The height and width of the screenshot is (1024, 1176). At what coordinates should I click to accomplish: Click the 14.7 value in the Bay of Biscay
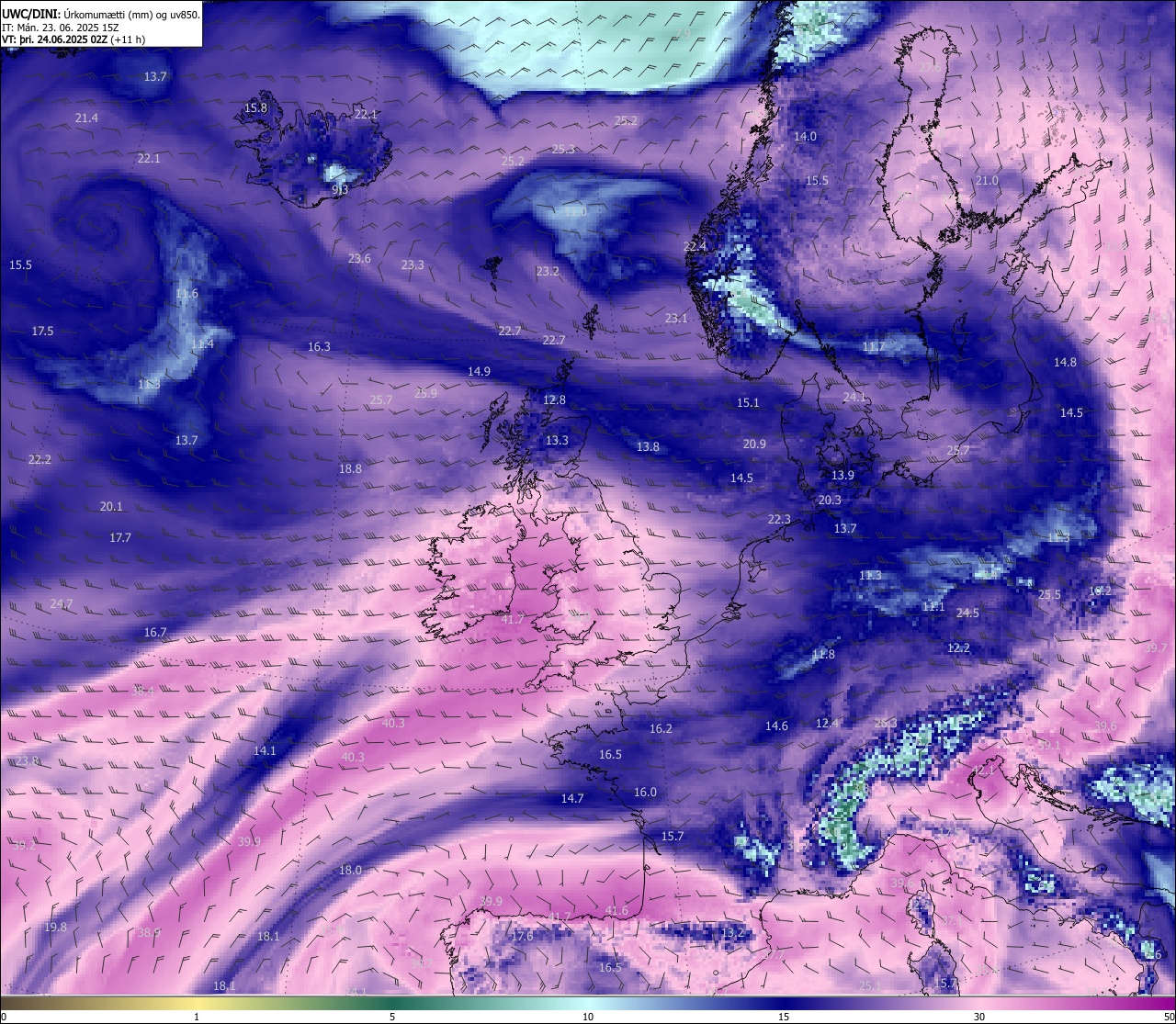572,799
